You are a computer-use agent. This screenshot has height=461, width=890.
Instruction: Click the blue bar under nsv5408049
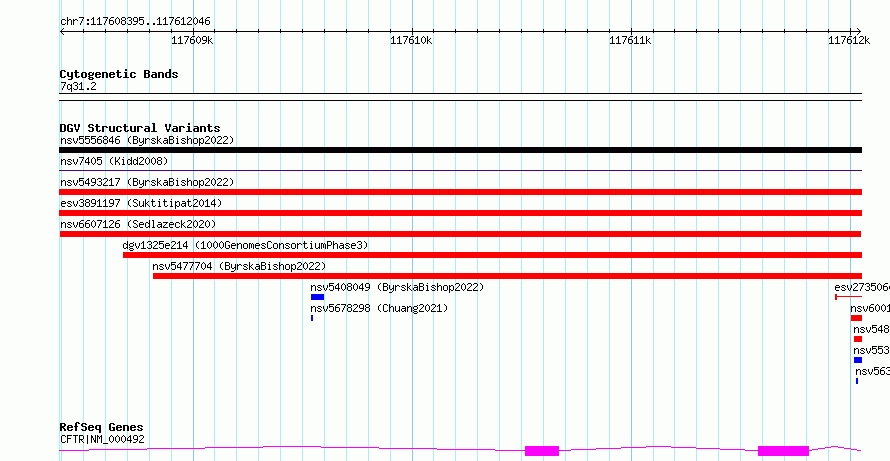coord(317,297)
